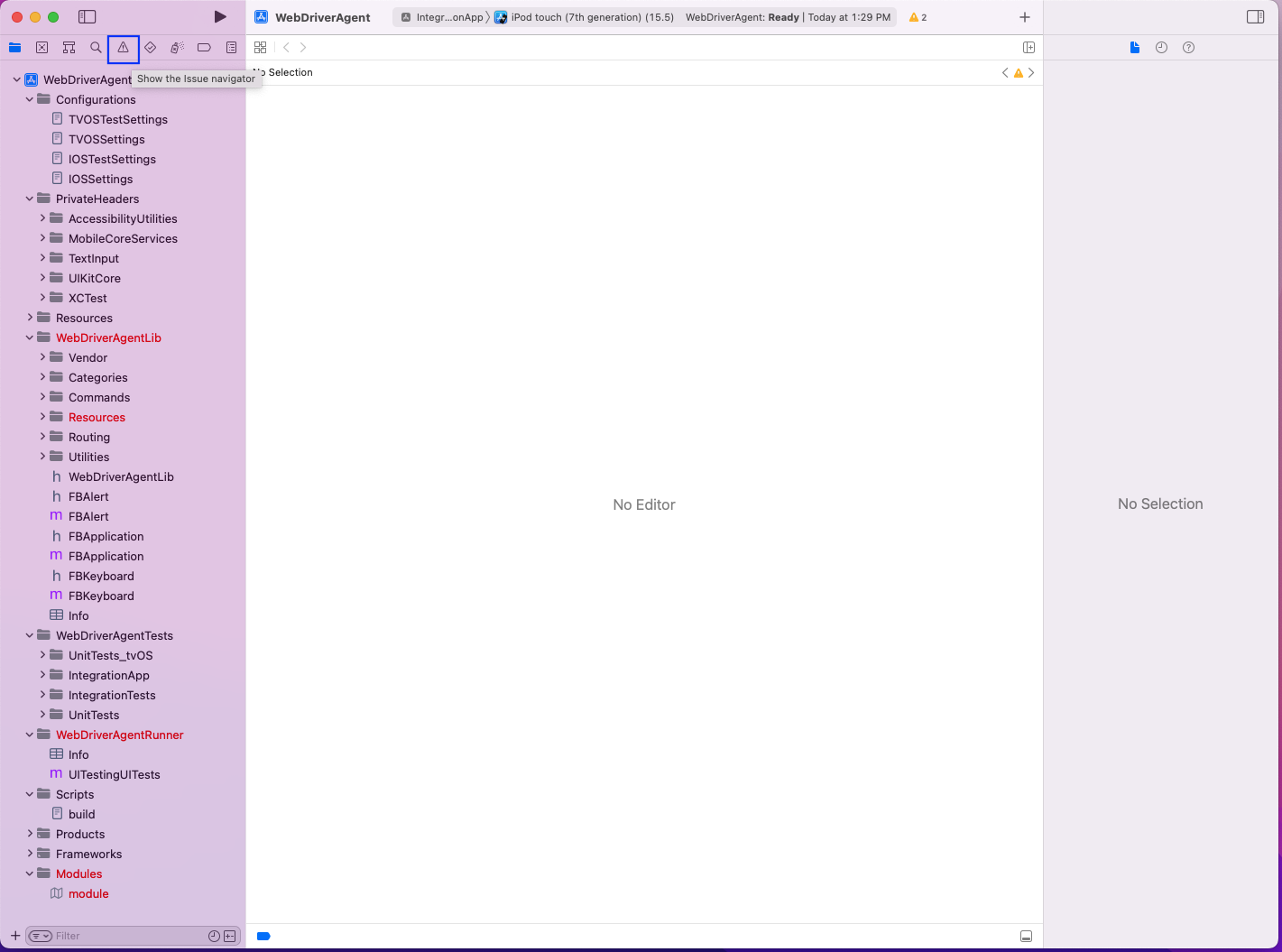Jump to previous issue arrow
The width and height of the screenshot is (1282, 952).
click(1005, 73)
